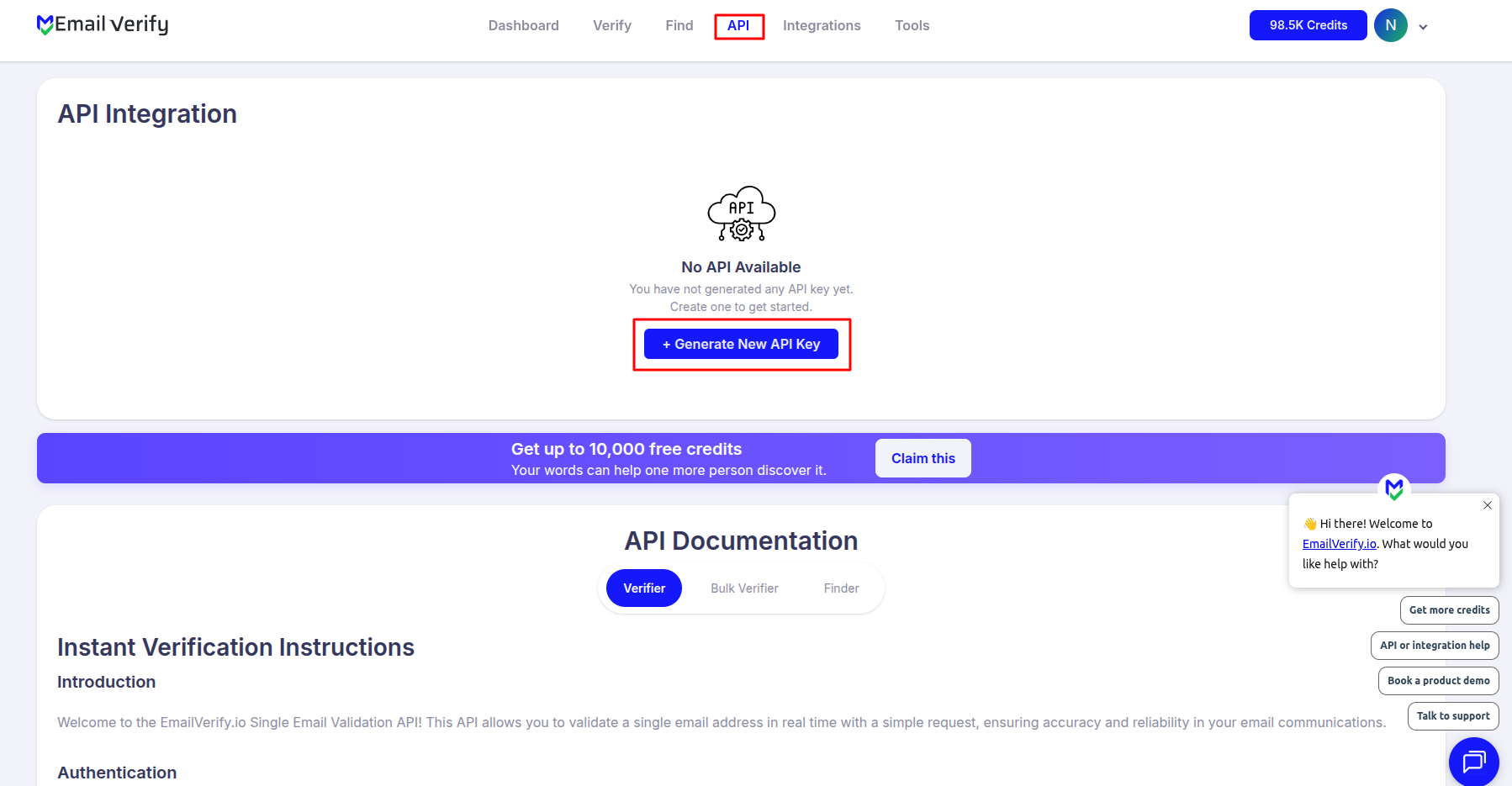Image resolution: width=1512 pixels, height=786 pixels.
Task: Click the Email Verify logo
Action: point(103,25)
